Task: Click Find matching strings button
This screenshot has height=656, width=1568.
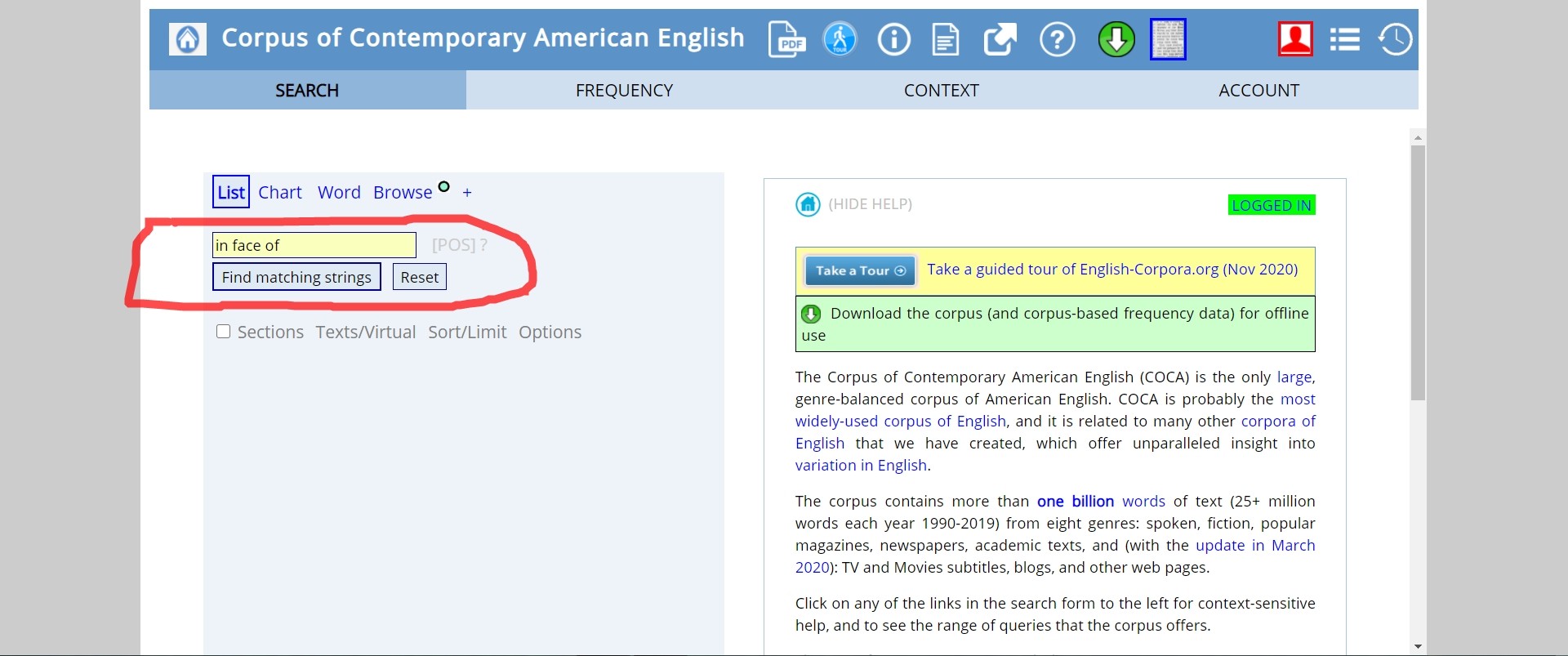Action: pos(296,277)
